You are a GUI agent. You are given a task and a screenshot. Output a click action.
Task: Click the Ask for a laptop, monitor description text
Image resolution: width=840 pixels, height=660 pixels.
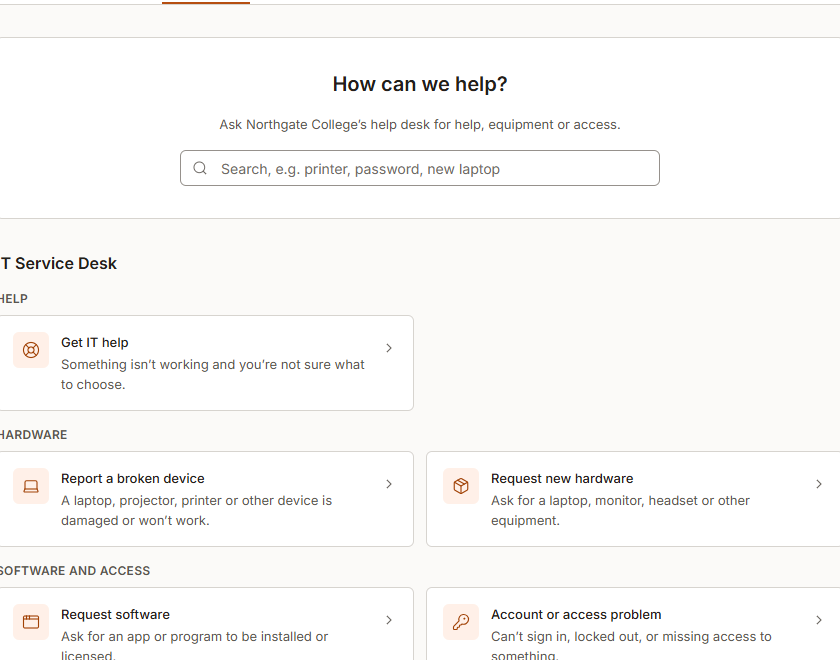pos(620,511)
